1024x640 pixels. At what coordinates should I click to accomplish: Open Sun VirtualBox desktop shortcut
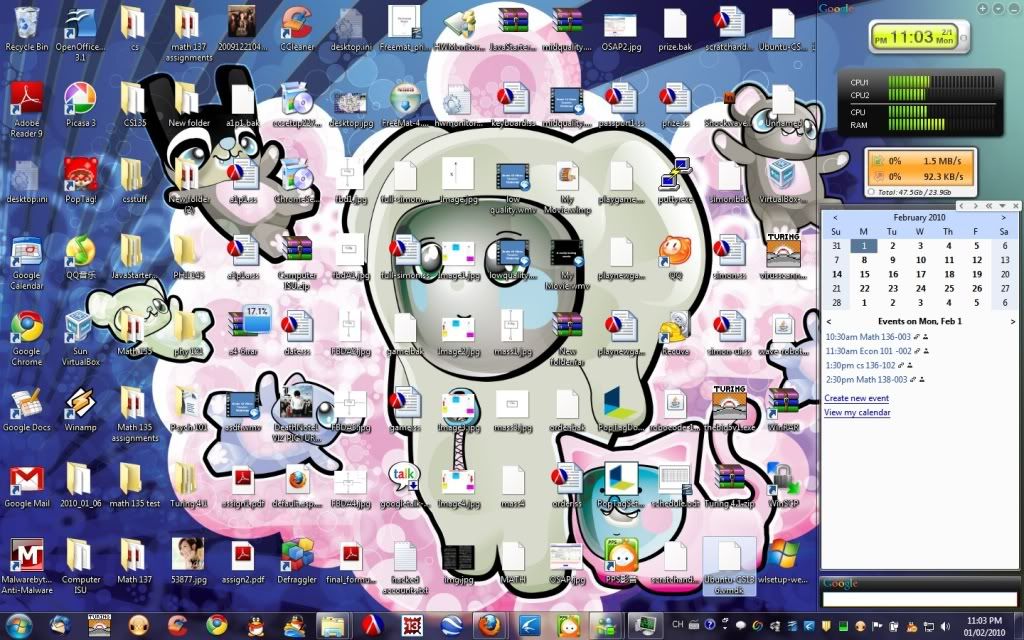tap(80, 338)
